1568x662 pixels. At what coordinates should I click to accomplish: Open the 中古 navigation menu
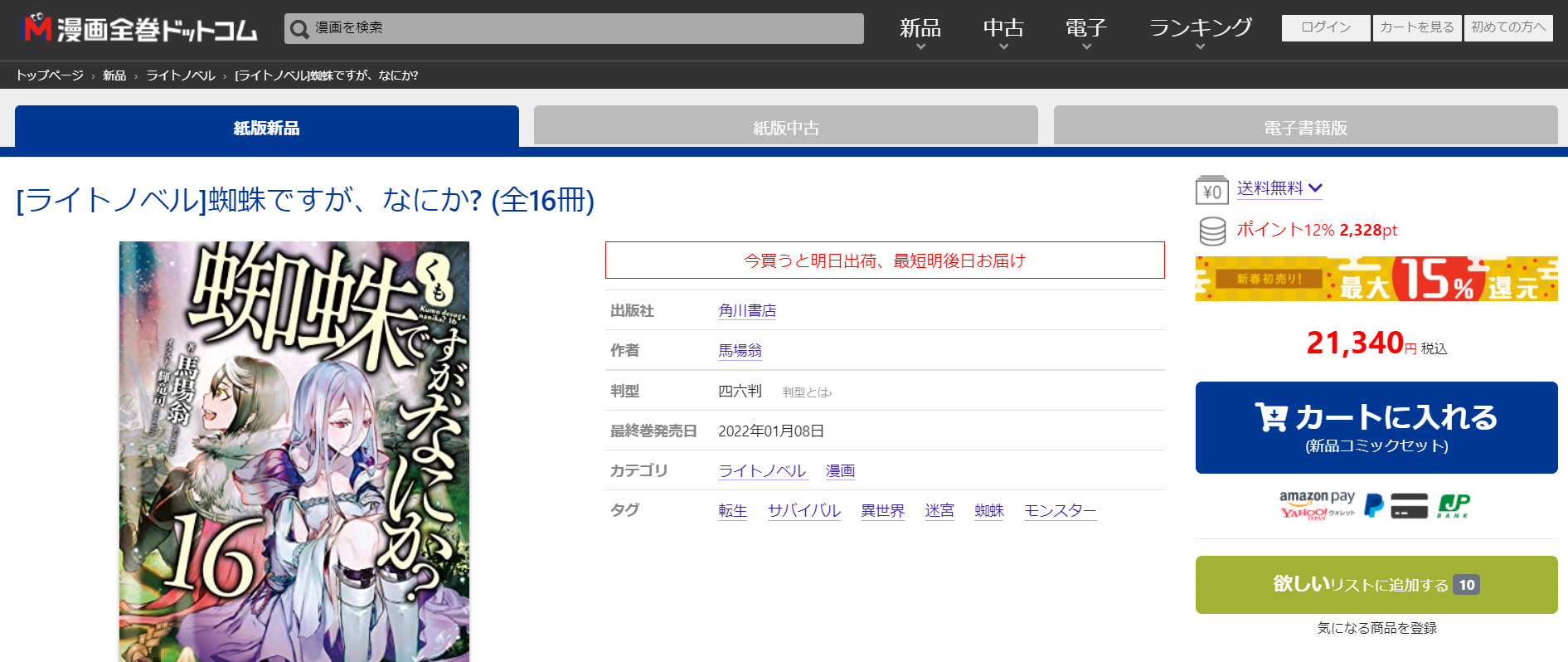pos(1003,29)
